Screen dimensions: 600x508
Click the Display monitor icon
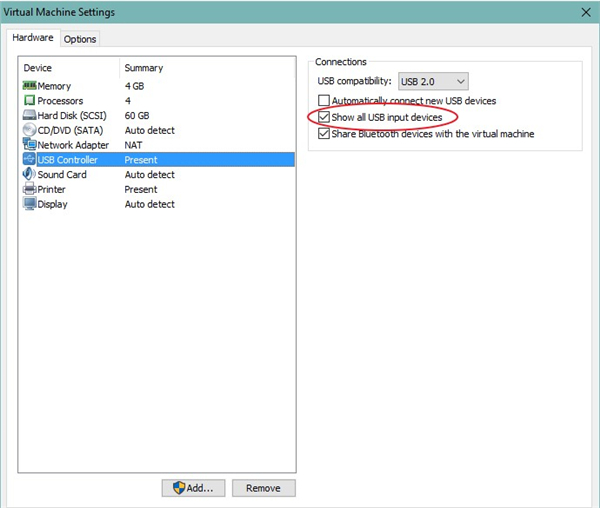coord(29,204)
